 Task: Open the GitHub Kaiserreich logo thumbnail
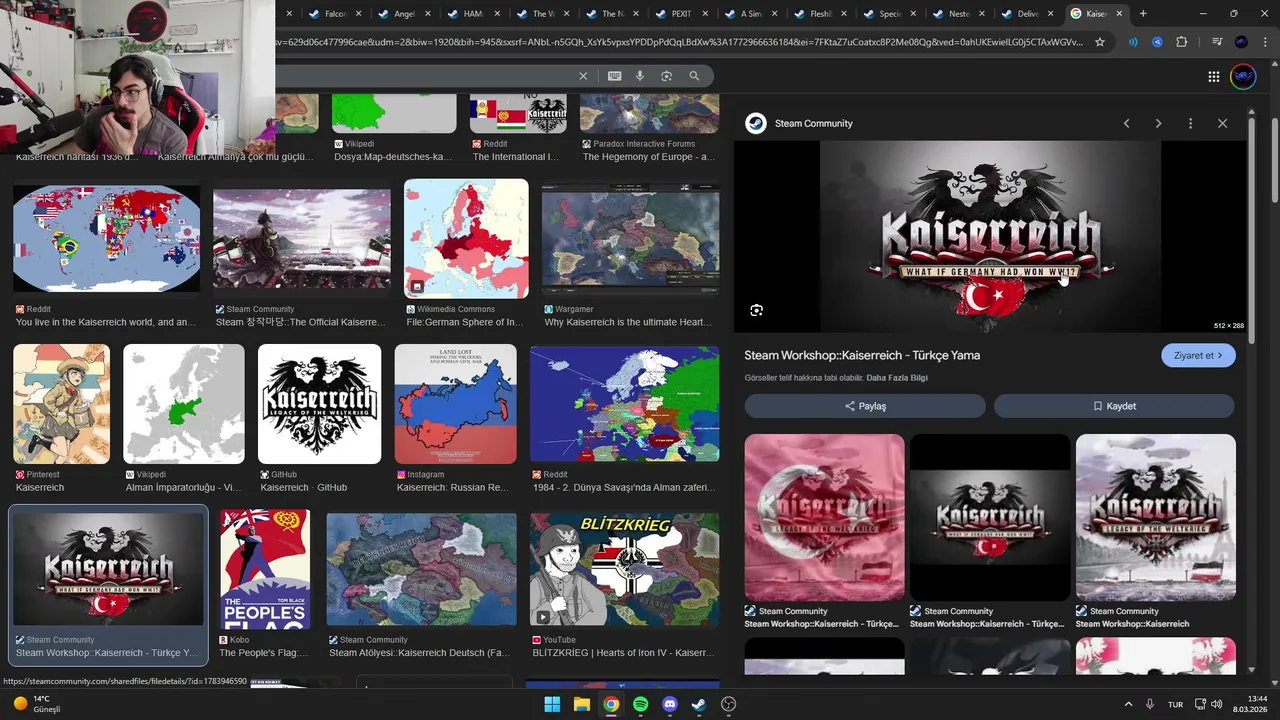pyautogui.click(x=319, y=404)
